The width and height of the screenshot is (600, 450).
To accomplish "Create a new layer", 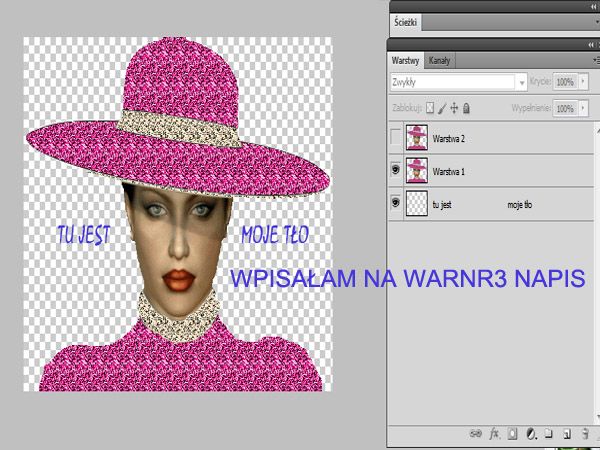I will tap(565, 434).
